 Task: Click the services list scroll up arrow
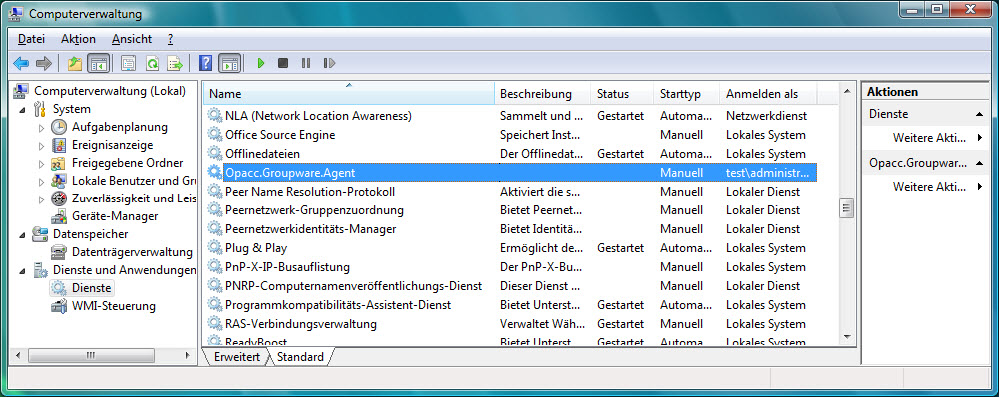(x=847, y=91)
